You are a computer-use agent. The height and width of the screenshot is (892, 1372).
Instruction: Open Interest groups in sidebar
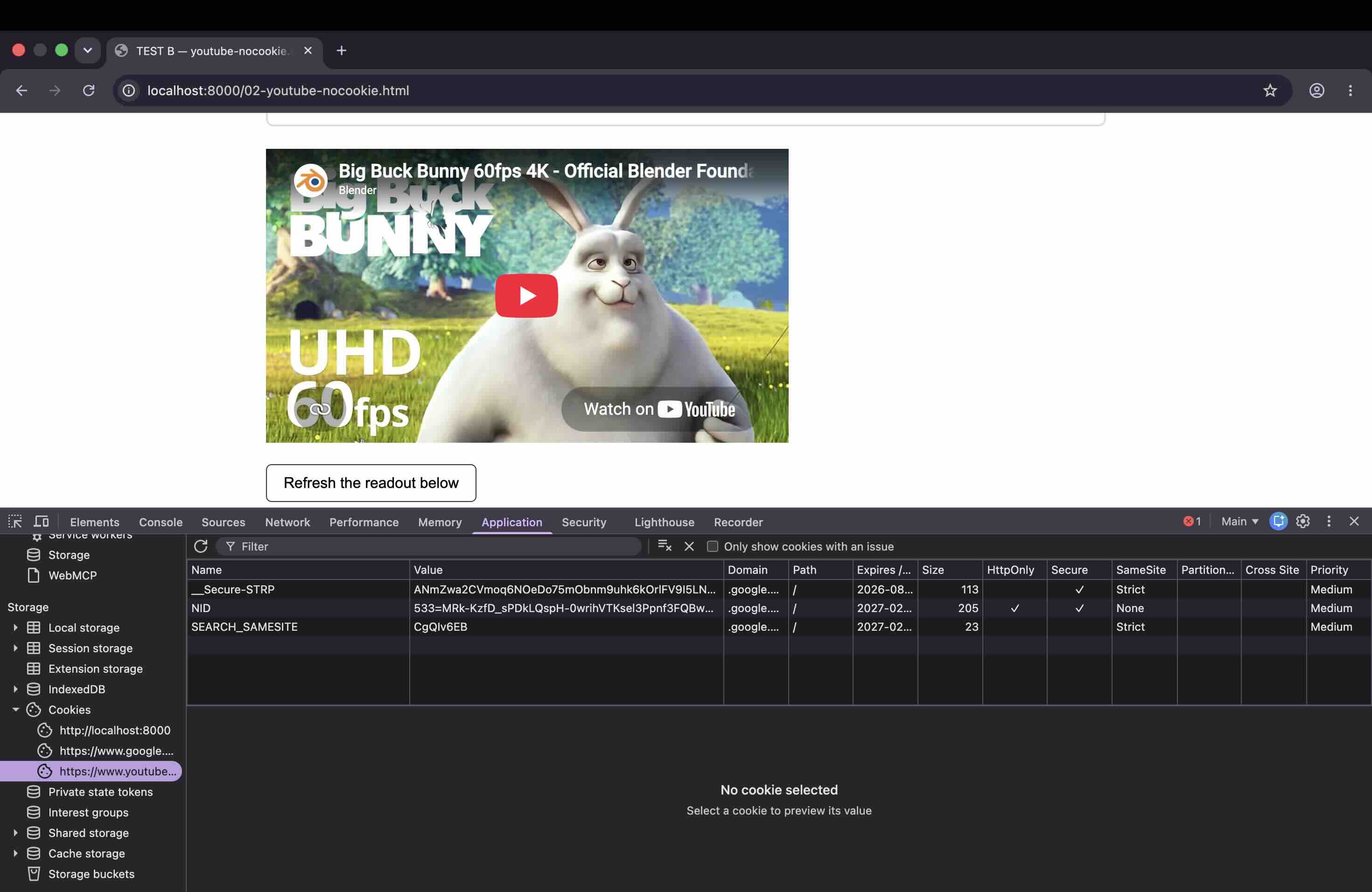(x=88, y=813)
